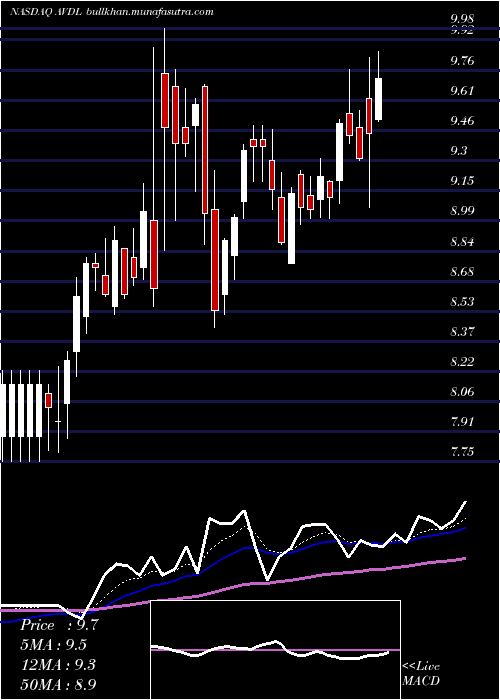
Task: Click the pink 50MA line end
Action: click(x=465, y=558)
